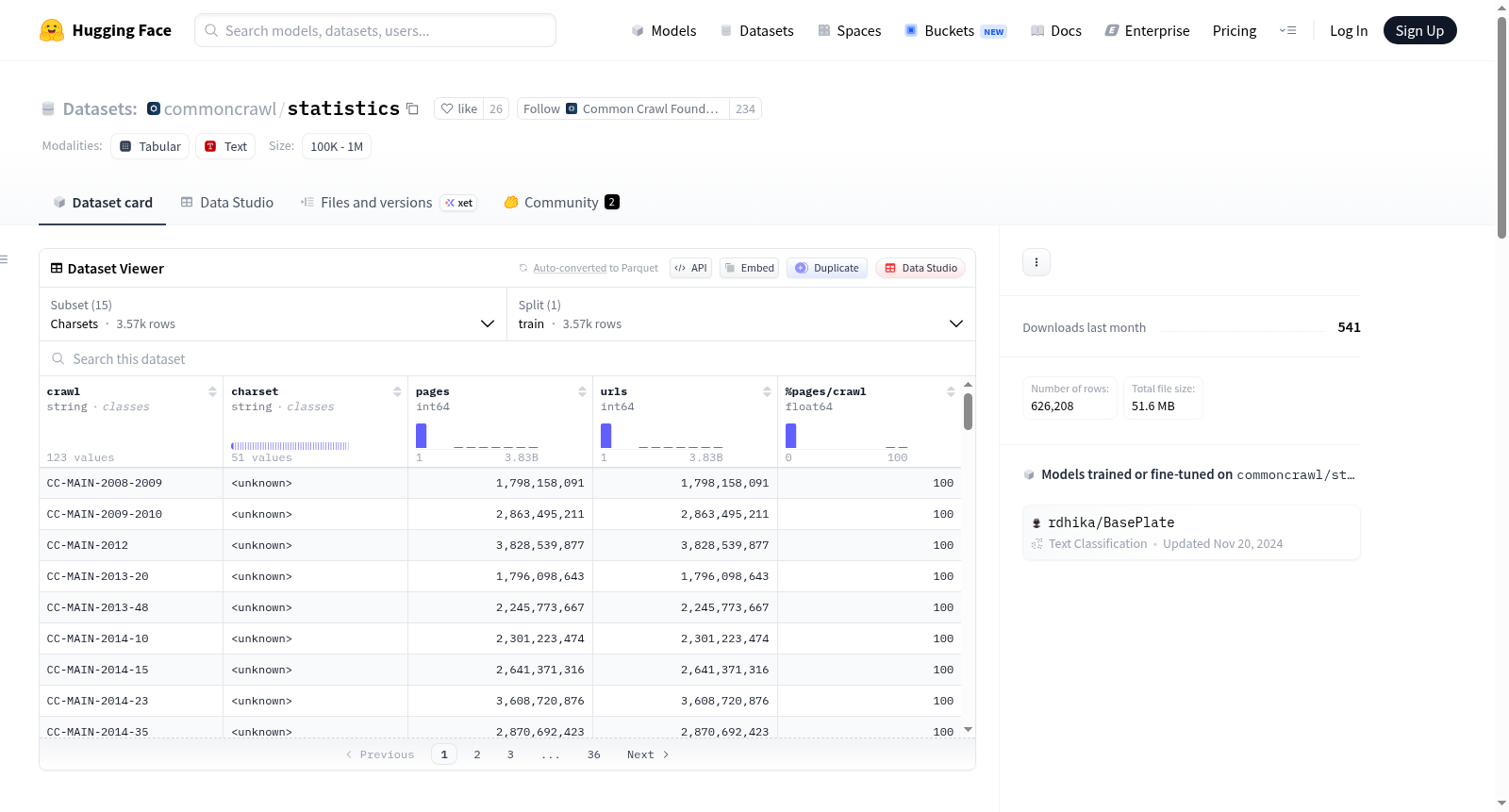This screenshot has height=812, width=1509.
Task: Sort the pages column
Action: coord(582,391)
